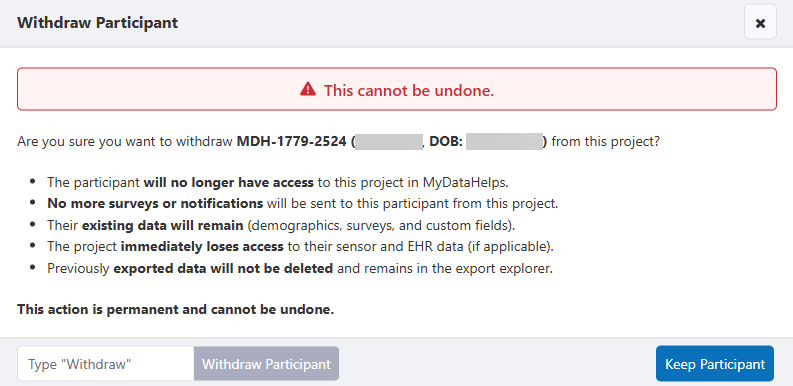Close the Withdraw Participant dialog with X
This screenshot has height=386, width=793.
click(760, 23)
